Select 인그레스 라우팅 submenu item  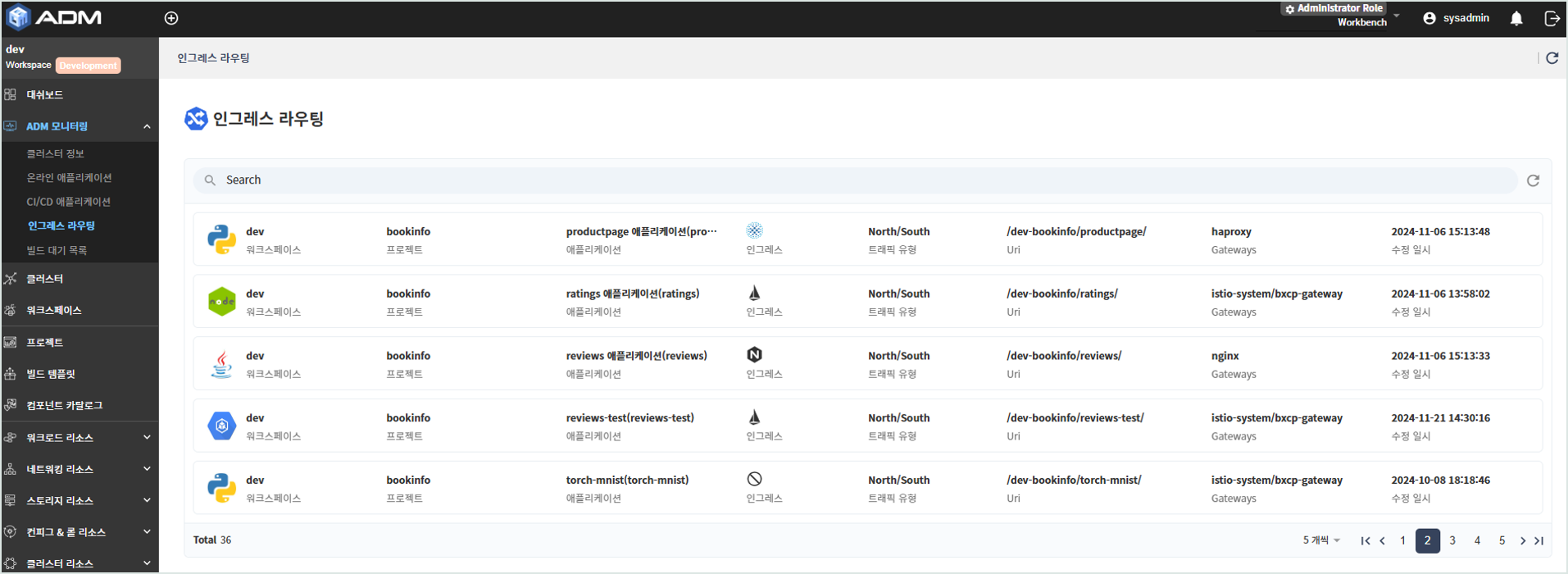(x=61, y=225)
